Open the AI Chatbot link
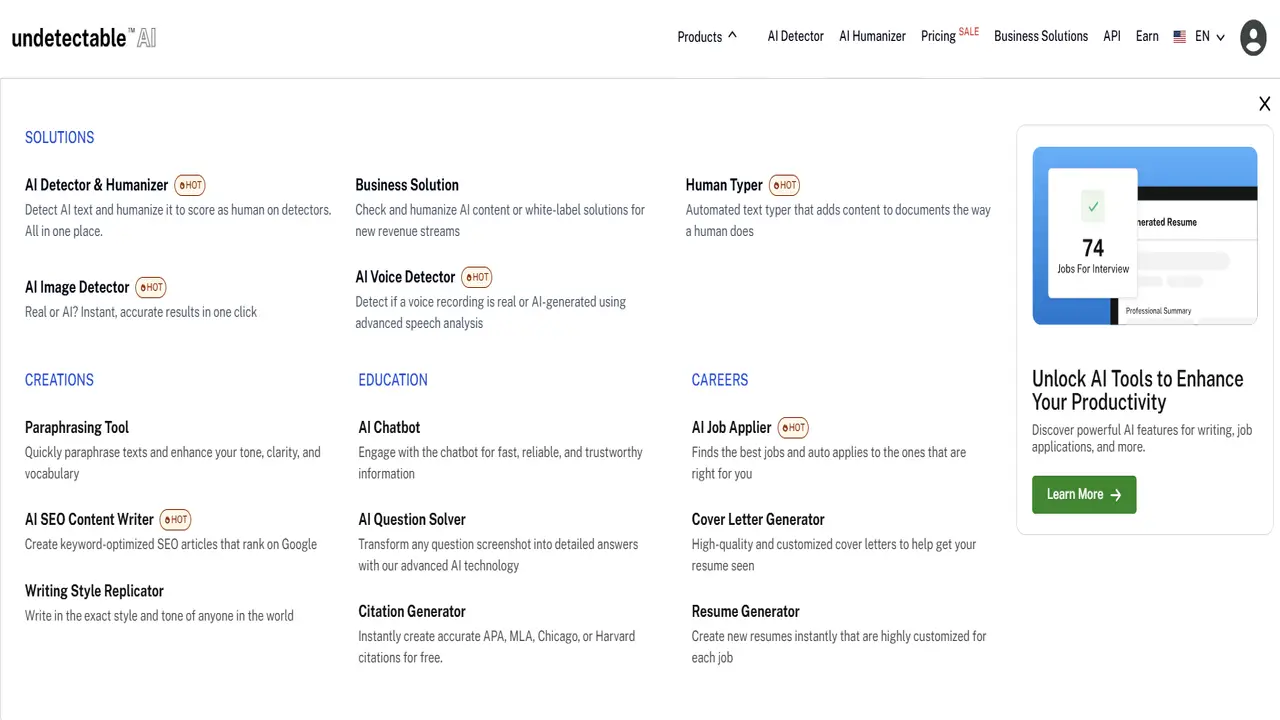1280x720 pixels. [x=389, y=427]
